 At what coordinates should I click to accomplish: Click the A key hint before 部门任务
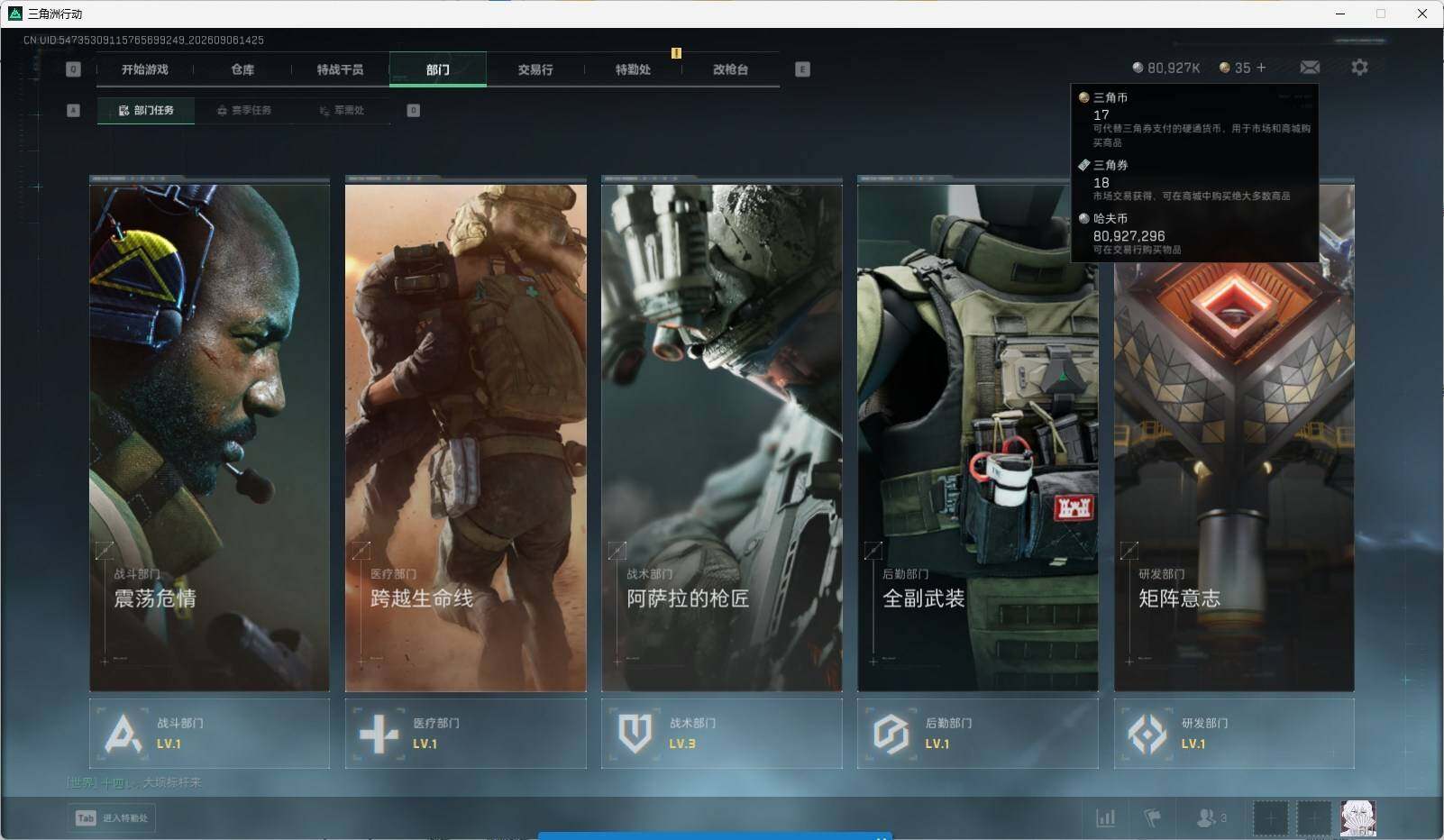[74, 110]
